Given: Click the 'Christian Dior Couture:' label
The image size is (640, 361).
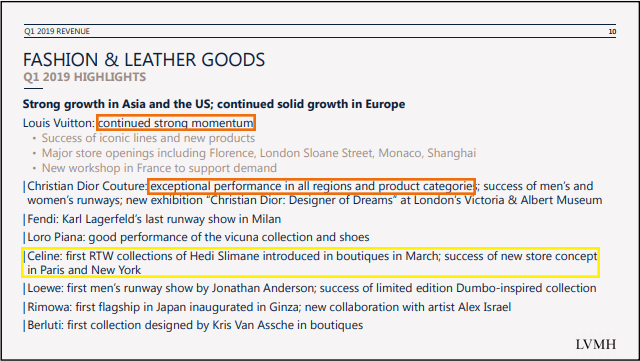Looking at the screenshot, I should click(87, 186).
